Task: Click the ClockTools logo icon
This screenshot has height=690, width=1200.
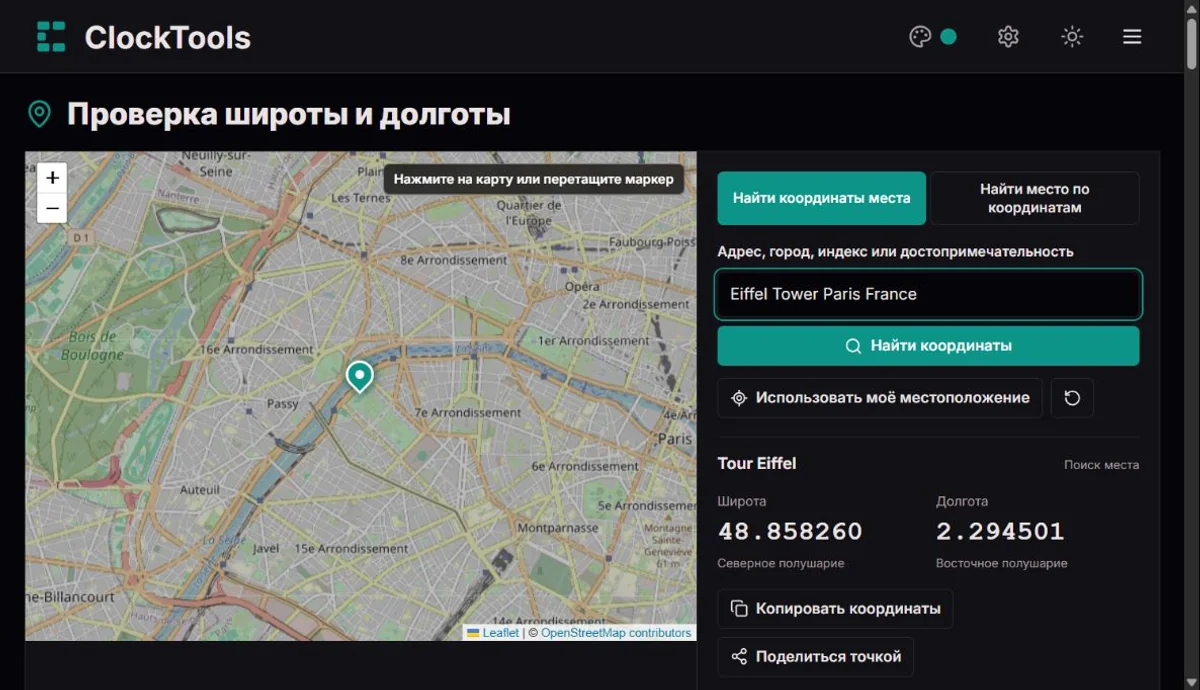Action: [x=51, y=36]
